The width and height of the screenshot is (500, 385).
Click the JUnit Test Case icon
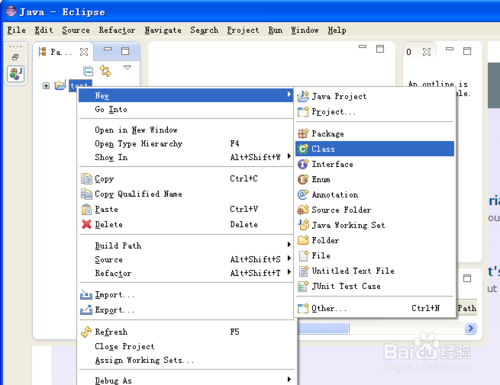coord(303,286)
